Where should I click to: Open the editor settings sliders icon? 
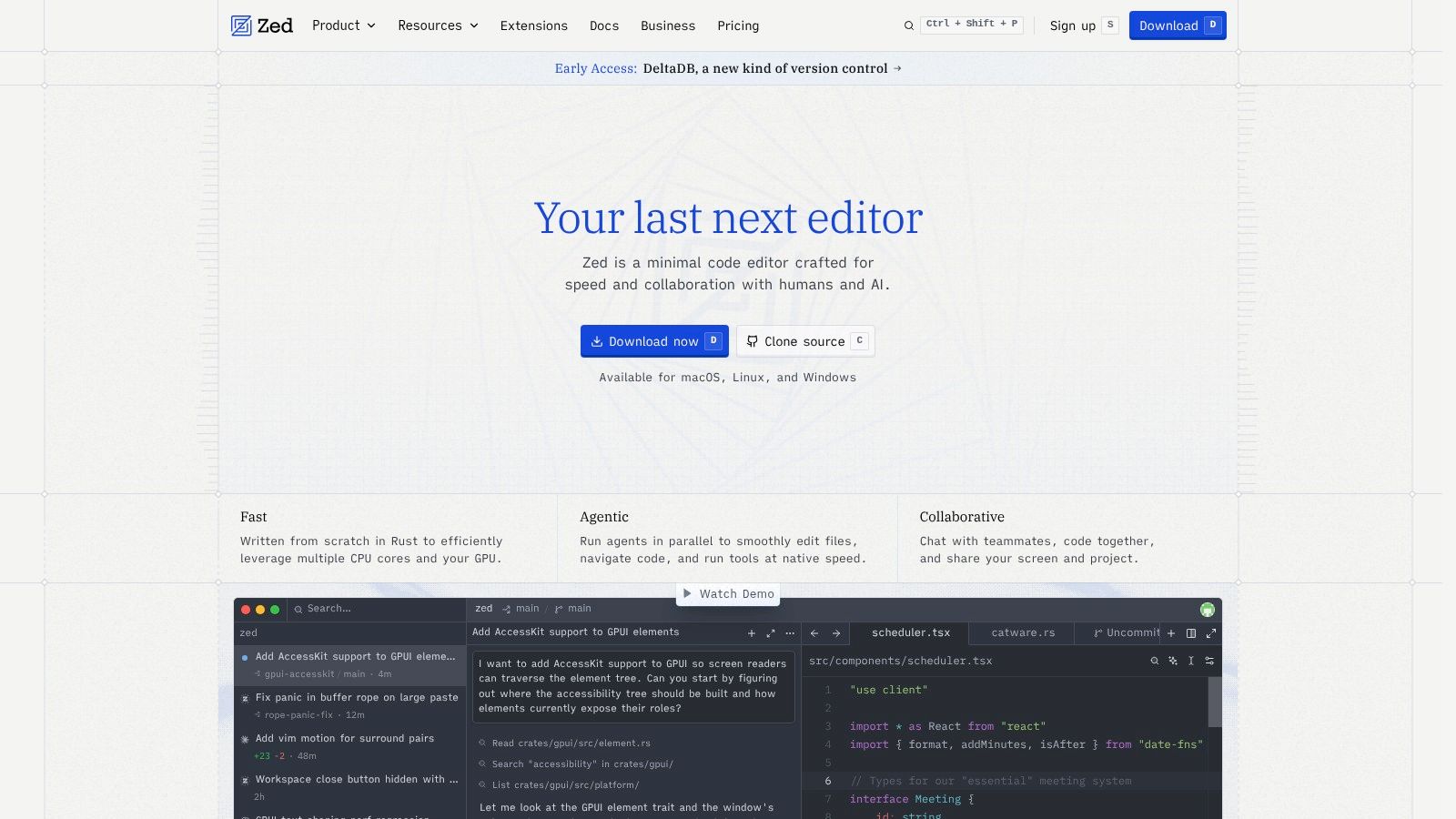coord(1209,661)
